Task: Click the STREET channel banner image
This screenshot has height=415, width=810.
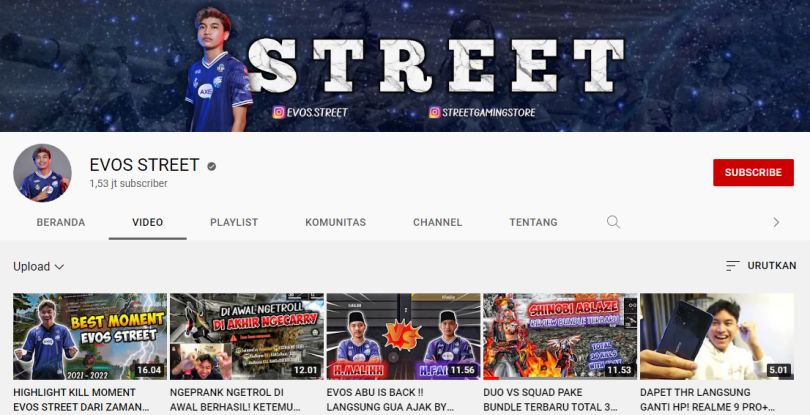Action: pos(405,66)
